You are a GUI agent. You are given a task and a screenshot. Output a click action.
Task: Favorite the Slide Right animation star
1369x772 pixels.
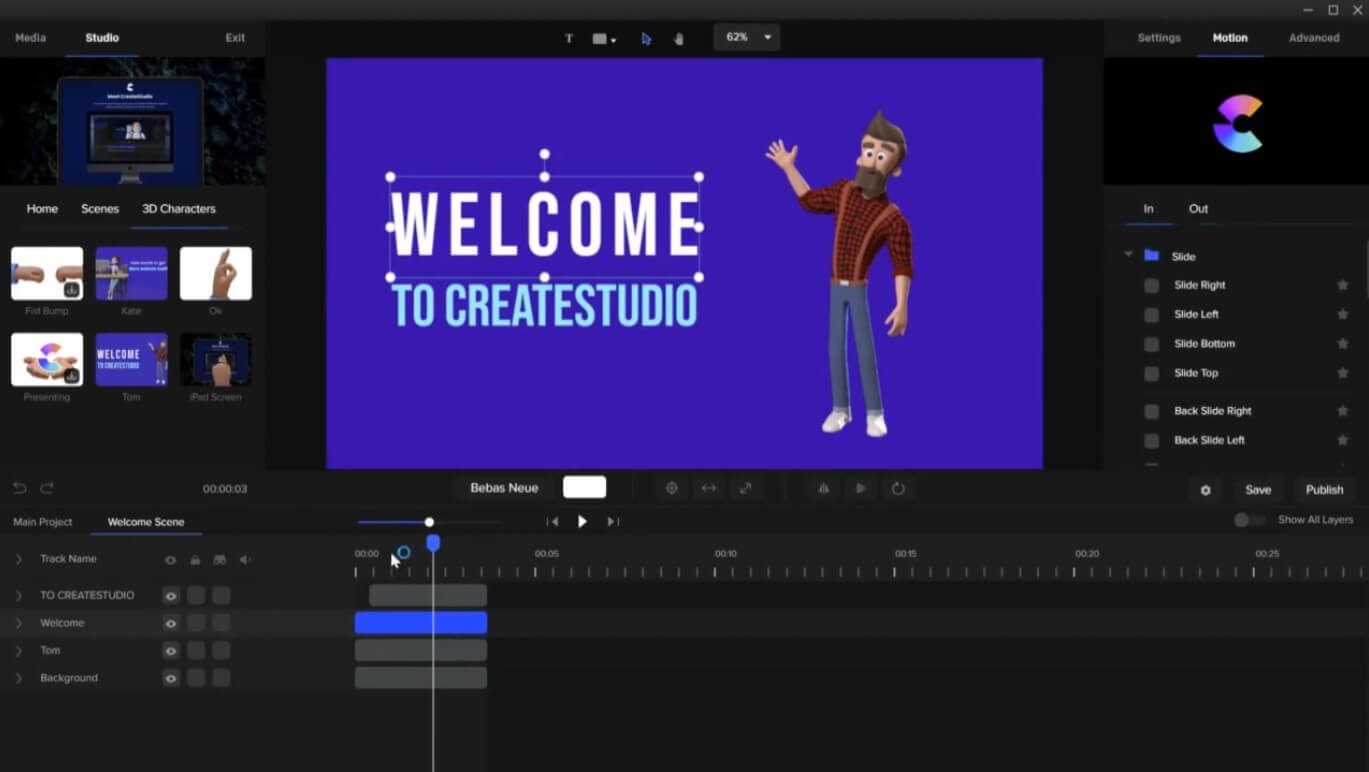coord(1343,285)
